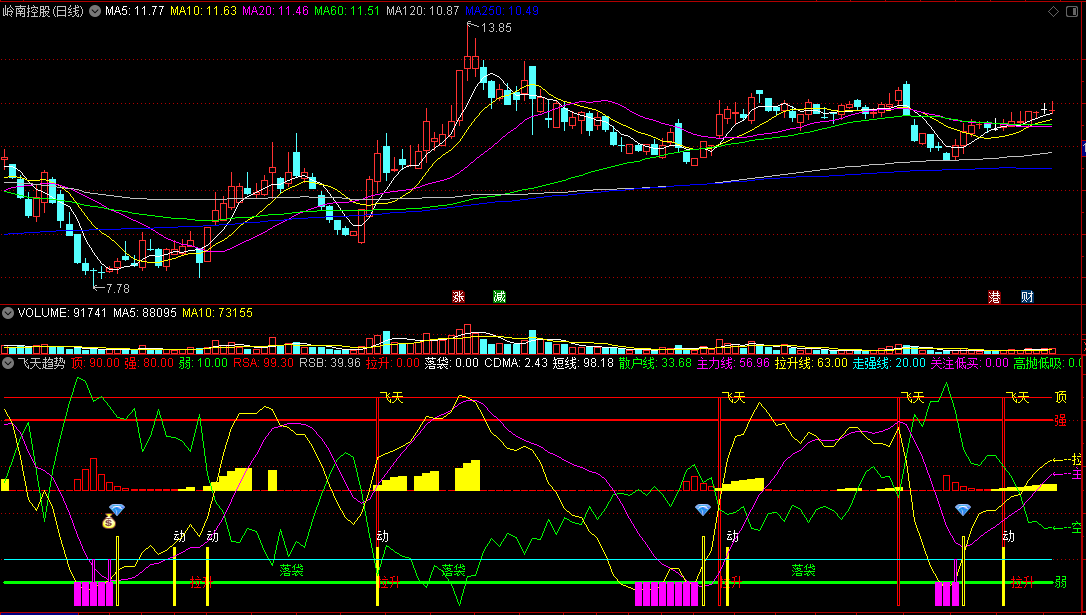Click the volume MA10: 73155 value
This screenshot has height=615, width=1086.
click(x=217, y=313)
